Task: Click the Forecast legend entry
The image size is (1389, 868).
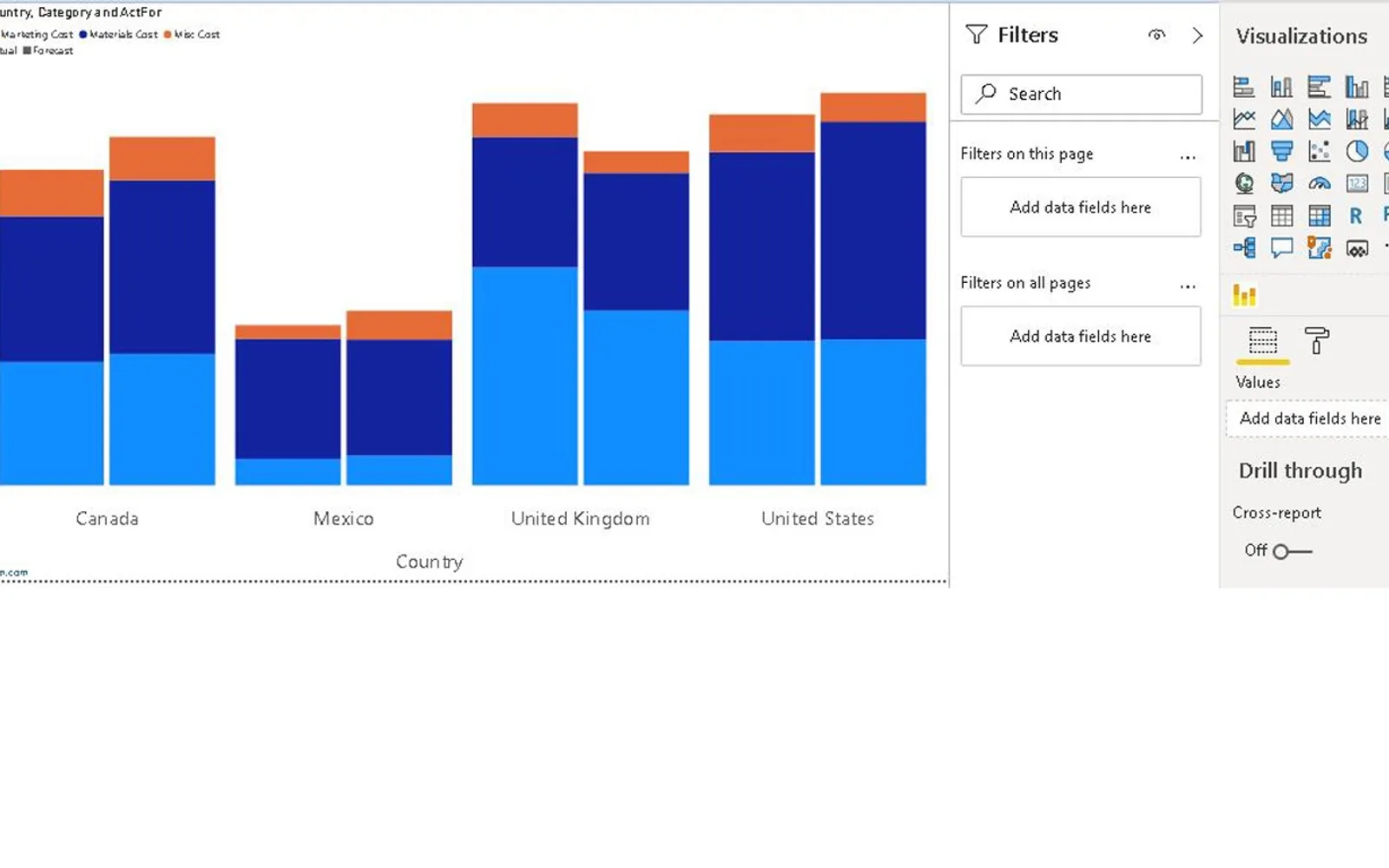Action: [49, 50]
